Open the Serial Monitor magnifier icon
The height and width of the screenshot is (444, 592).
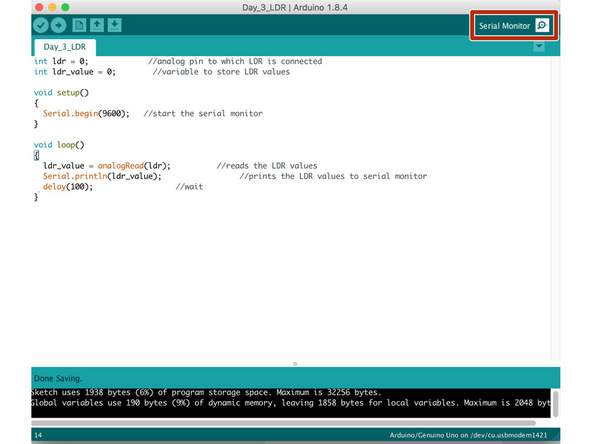pos(542,26)
